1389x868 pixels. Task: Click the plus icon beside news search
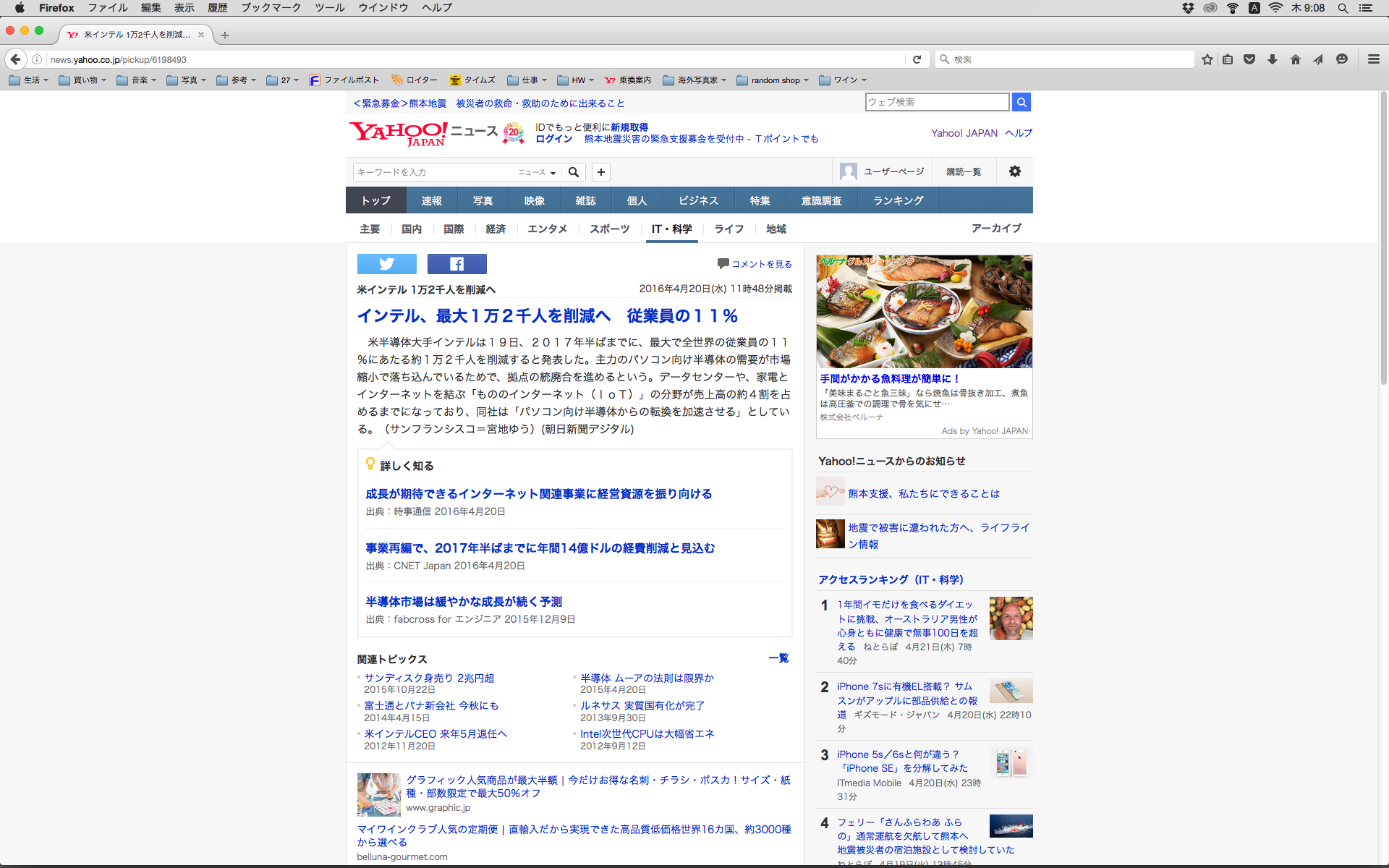pyautogui.click(x=600, y=172)
